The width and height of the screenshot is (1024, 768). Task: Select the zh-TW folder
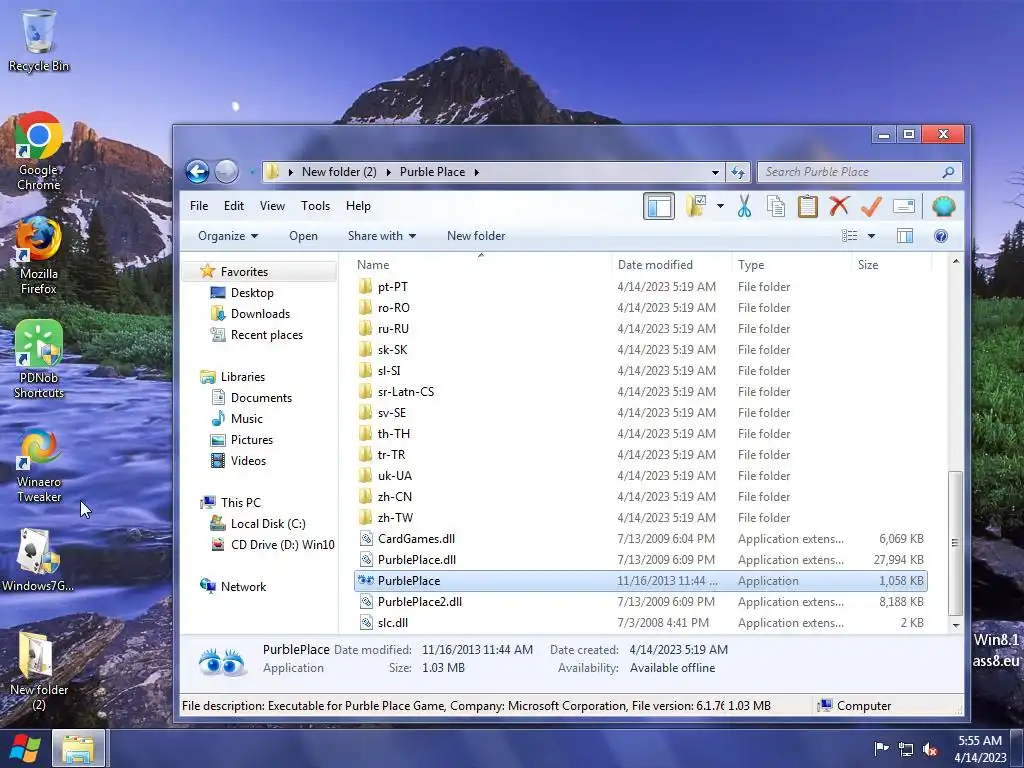coord(641,518)
